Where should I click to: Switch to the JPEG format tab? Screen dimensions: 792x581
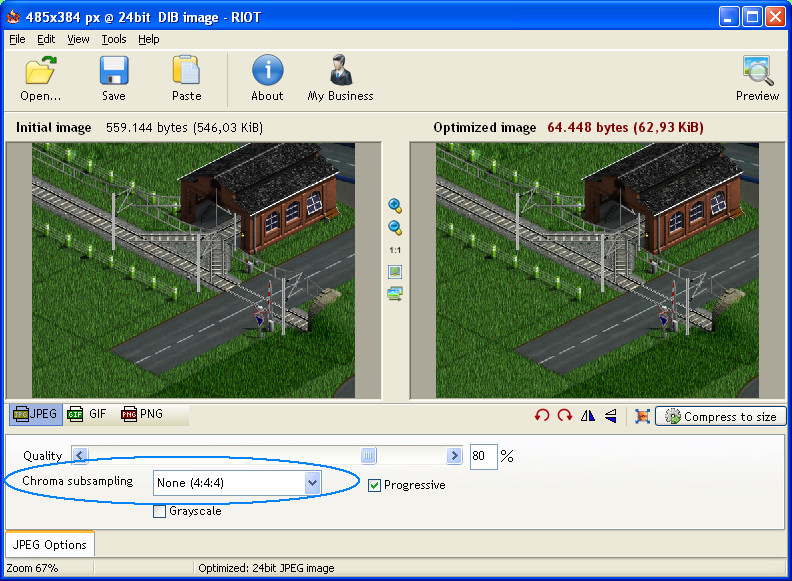click(x=35, y=414)
